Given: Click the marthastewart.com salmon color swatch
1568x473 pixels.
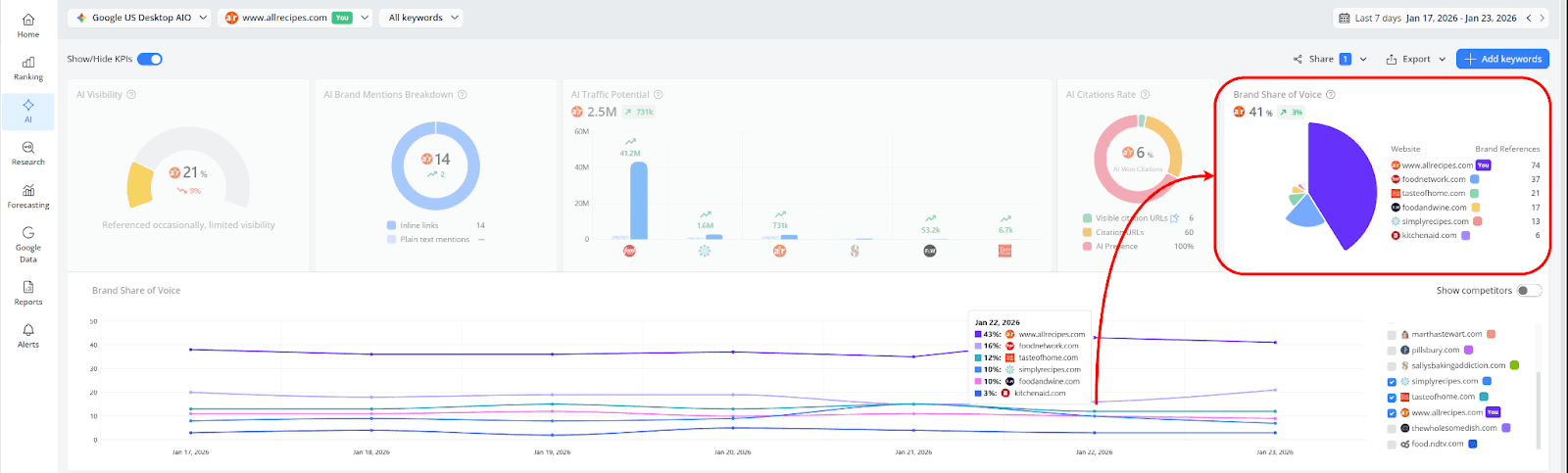Looking at the screenshot, I should coord(1491,335).
